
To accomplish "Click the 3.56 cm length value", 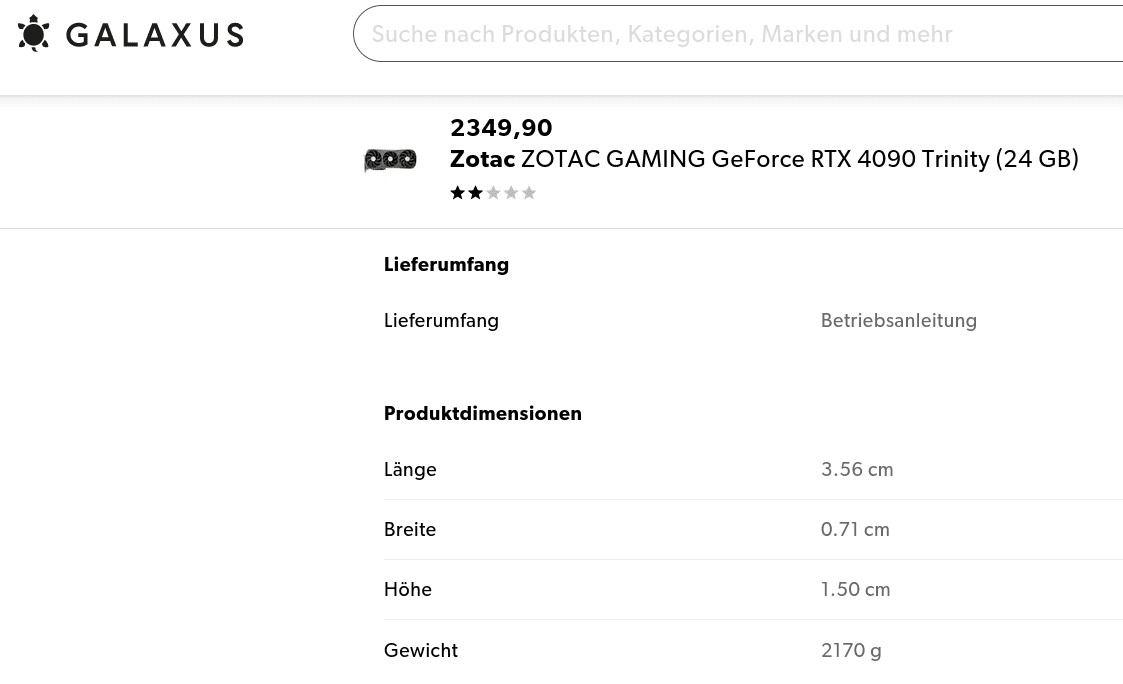I will click(857, 470).
